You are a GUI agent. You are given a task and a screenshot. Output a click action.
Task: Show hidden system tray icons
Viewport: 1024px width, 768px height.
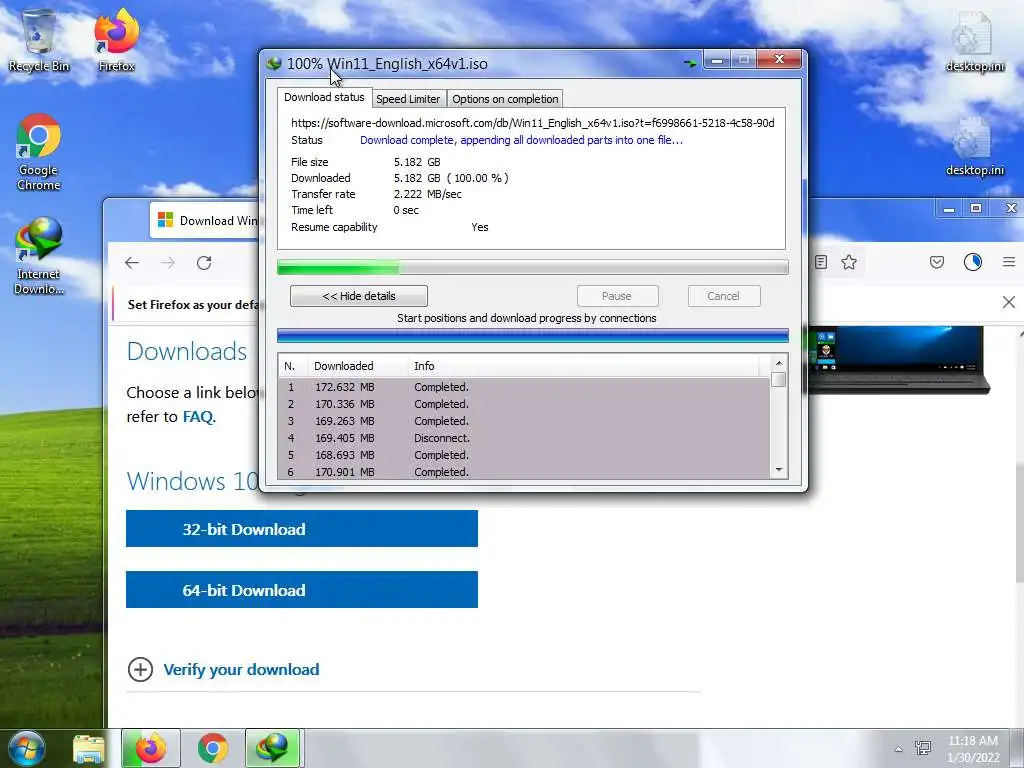click(x=899, y=749)
